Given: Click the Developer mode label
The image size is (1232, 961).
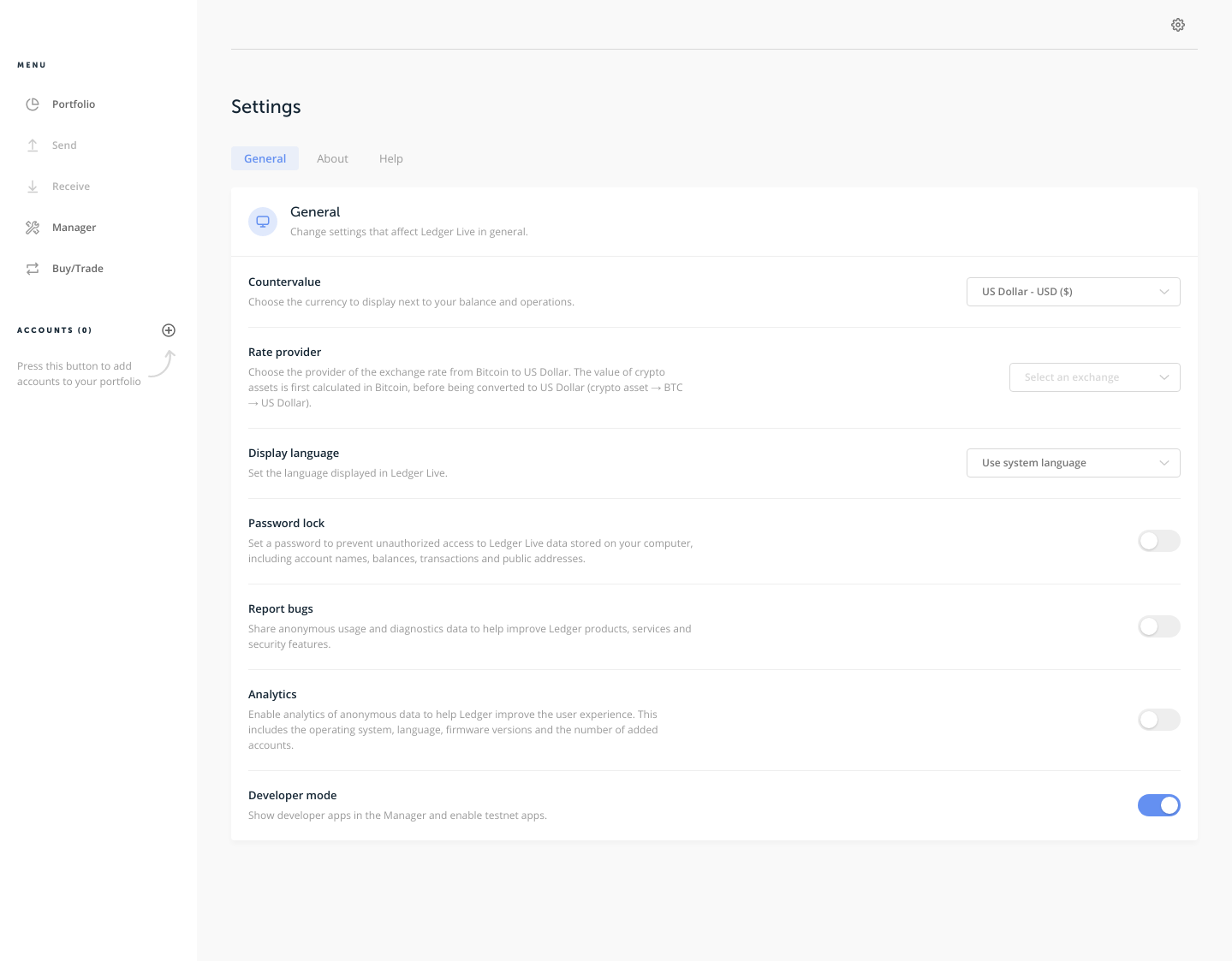Looking at the screenshot, I should pos(292,795).
